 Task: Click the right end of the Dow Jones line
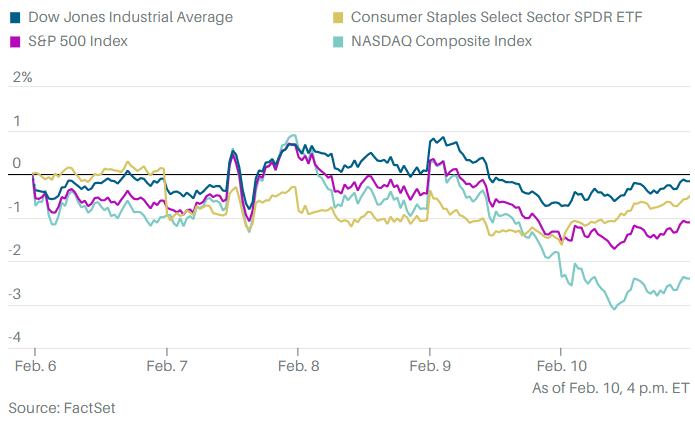(x=688, y=182)
